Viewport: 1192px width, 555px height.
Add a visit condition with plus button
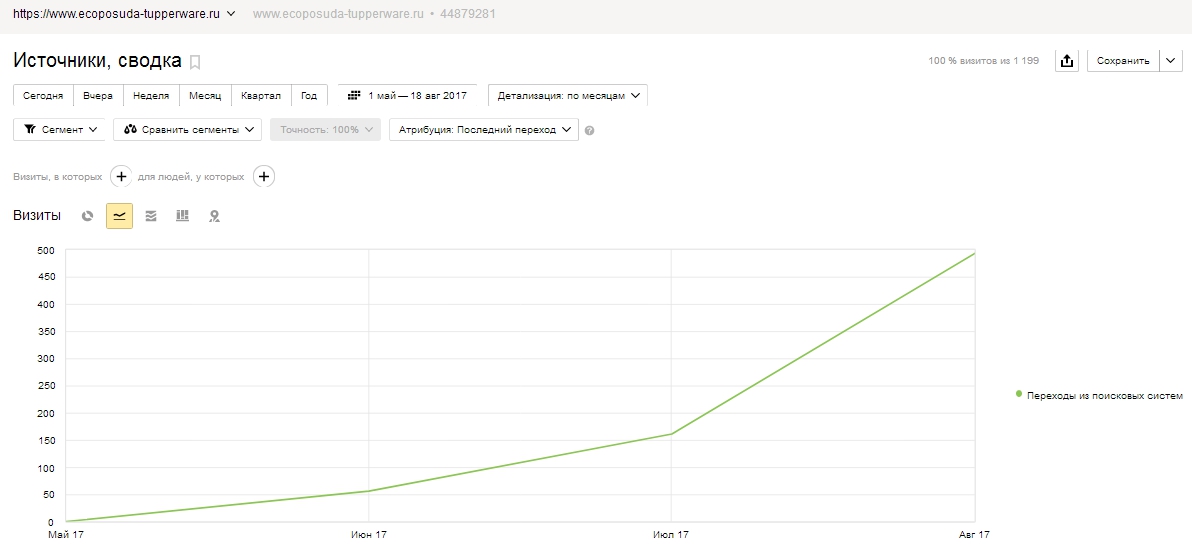[x=121, y=177]
